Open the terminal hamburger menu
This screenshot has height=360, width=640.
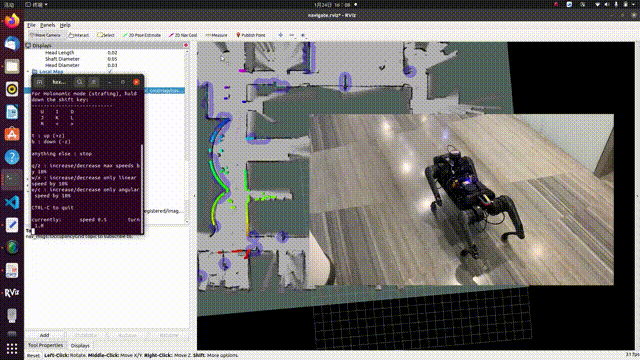(x=93, y=82)
